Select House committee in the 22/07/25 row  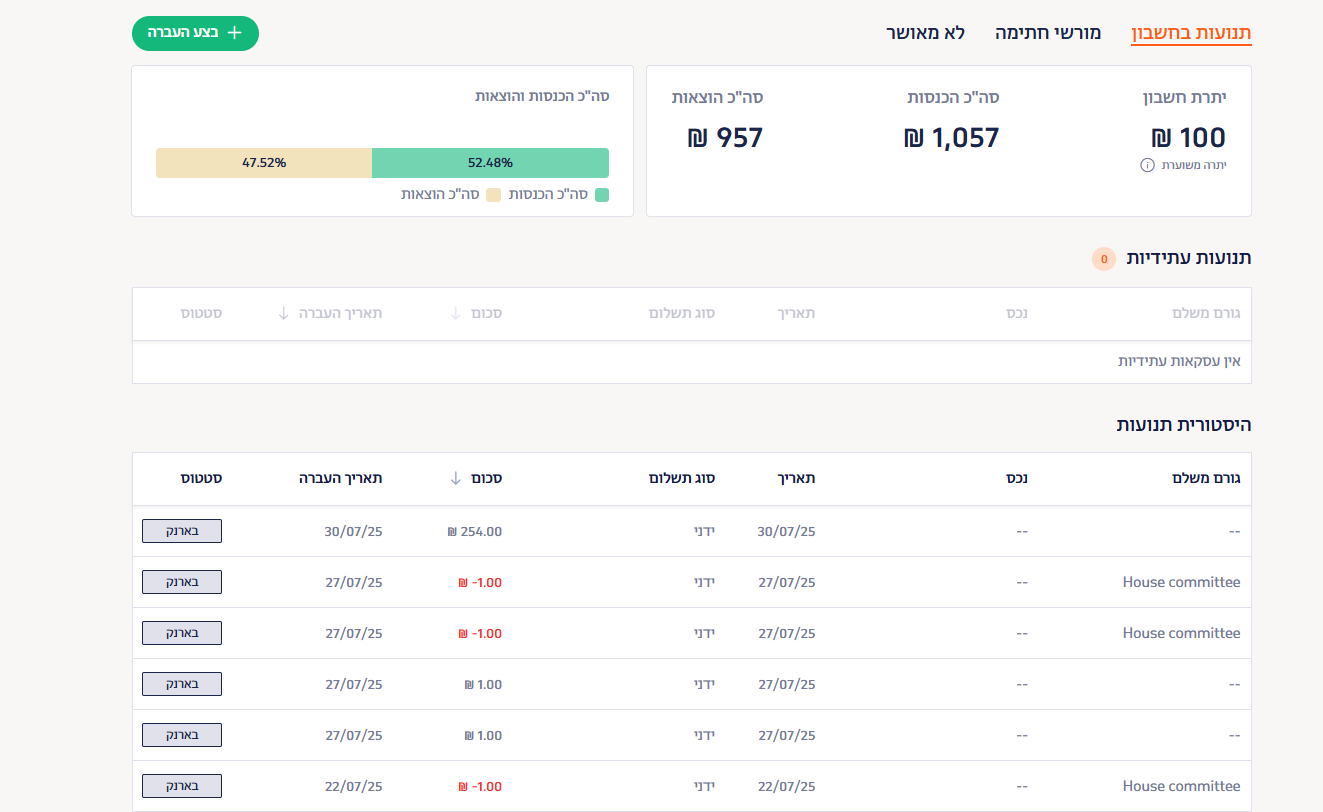(x=1181, y=786)
